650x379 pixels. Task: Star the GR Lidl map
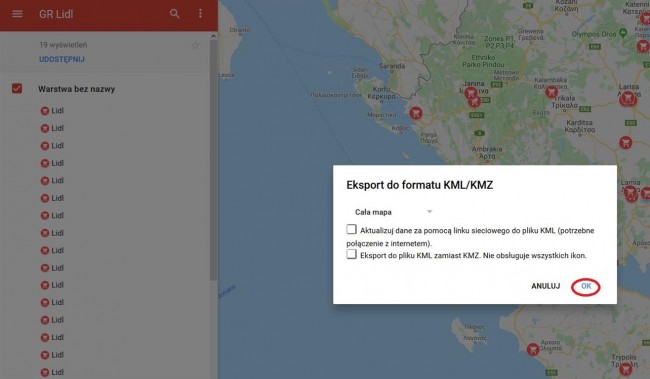[195, 45]
